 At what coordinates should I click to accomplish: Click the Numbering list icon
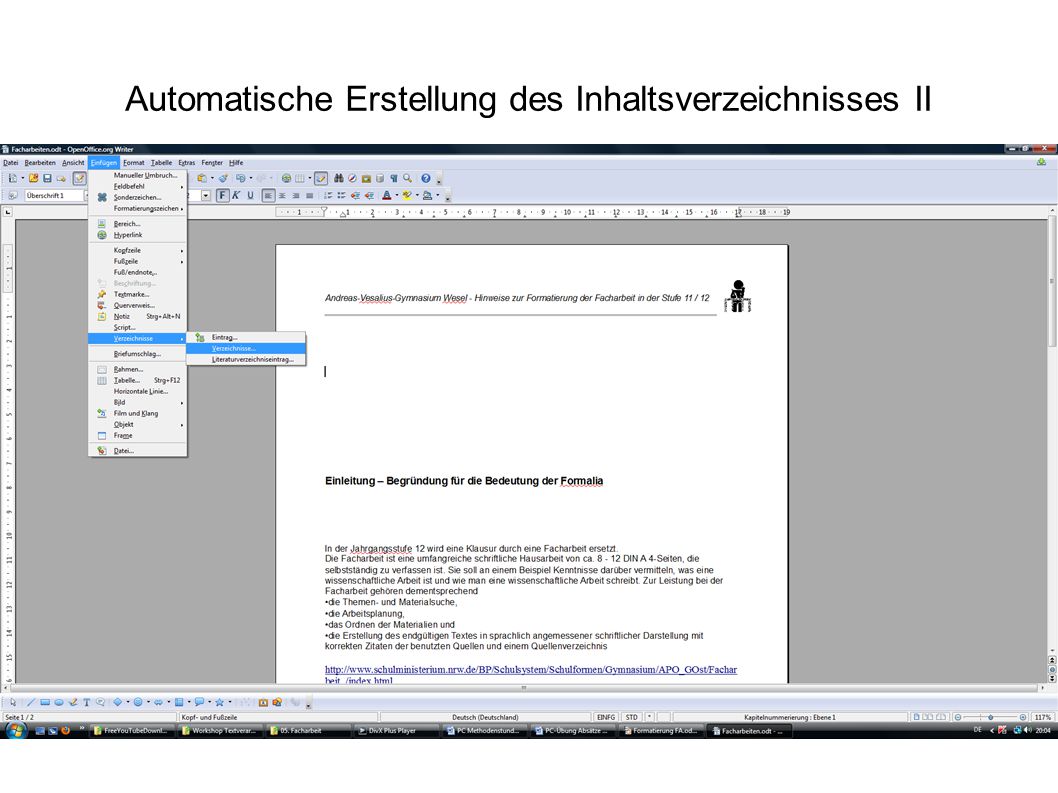click(328, 196)
